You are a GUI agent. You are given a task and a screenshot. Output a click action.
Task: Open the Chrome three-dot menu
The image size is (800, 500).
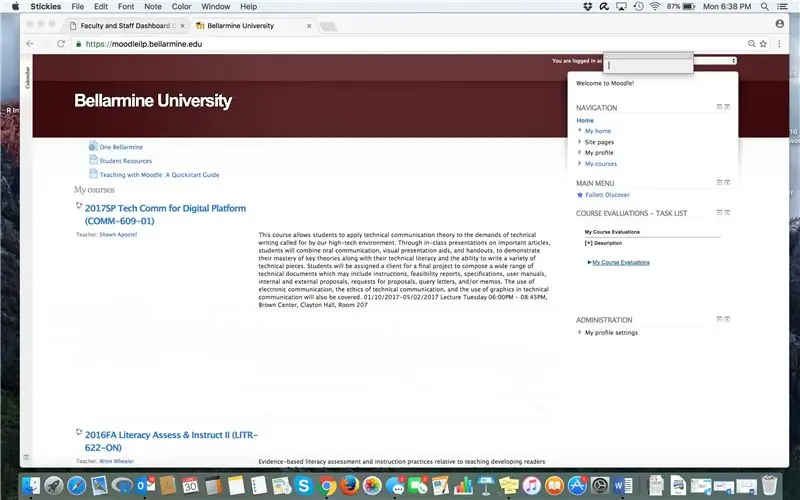coord(779,44)
